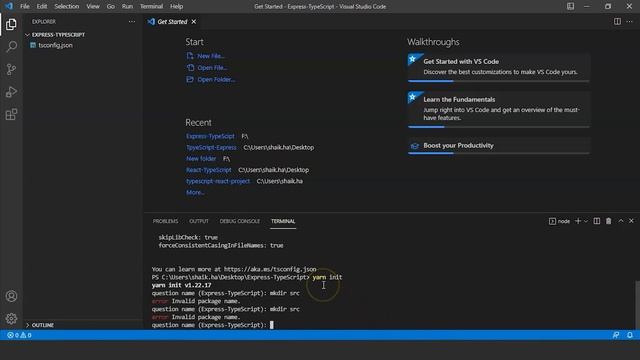640x360 pixels.
Task: Open the Extensions view
Action: (11, 114)
